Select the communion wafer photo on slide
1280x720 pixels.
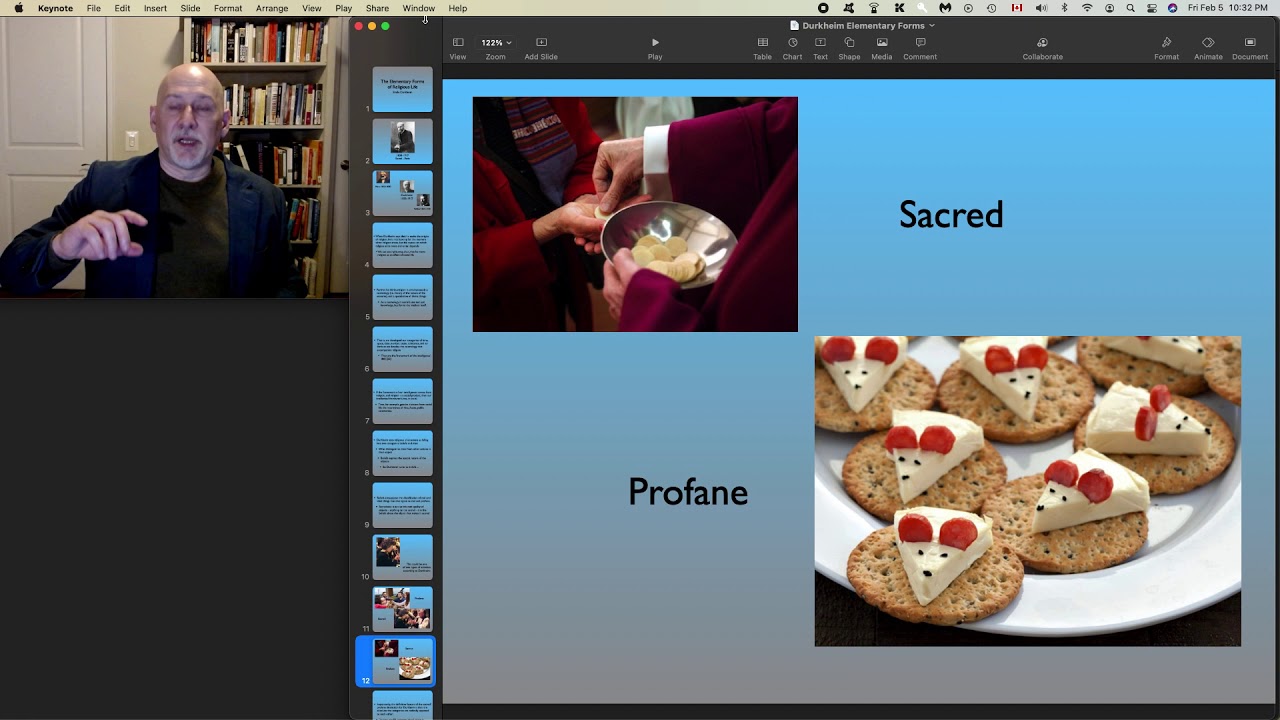coord(635,214)
